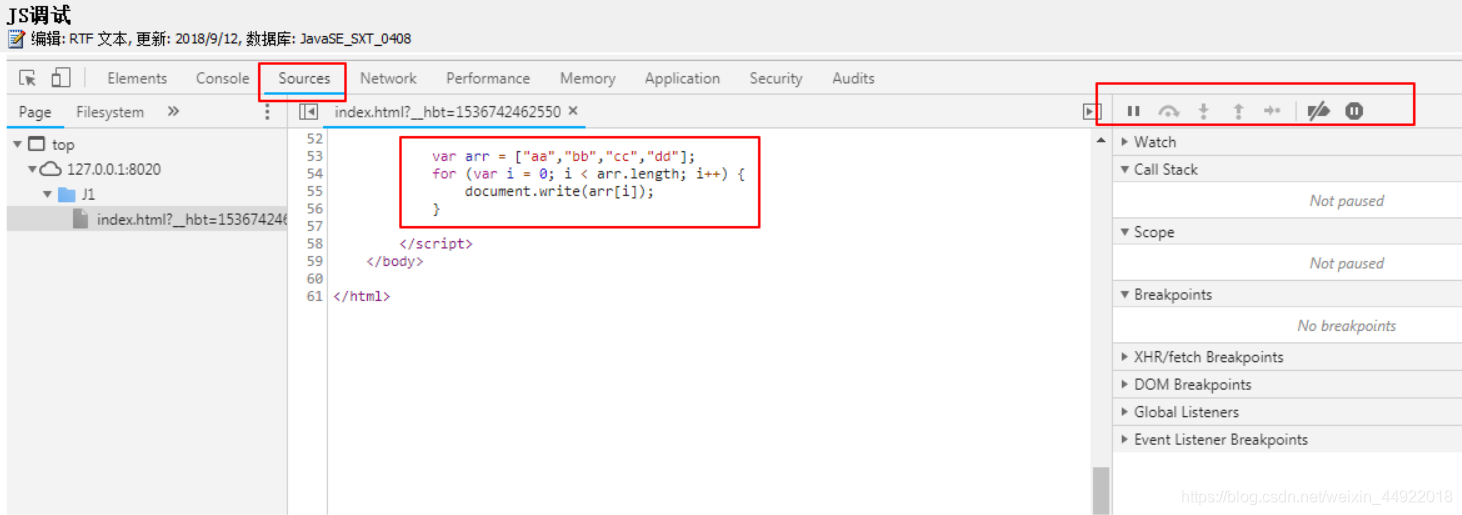Go to the Application tab

[x=682, y=78]
